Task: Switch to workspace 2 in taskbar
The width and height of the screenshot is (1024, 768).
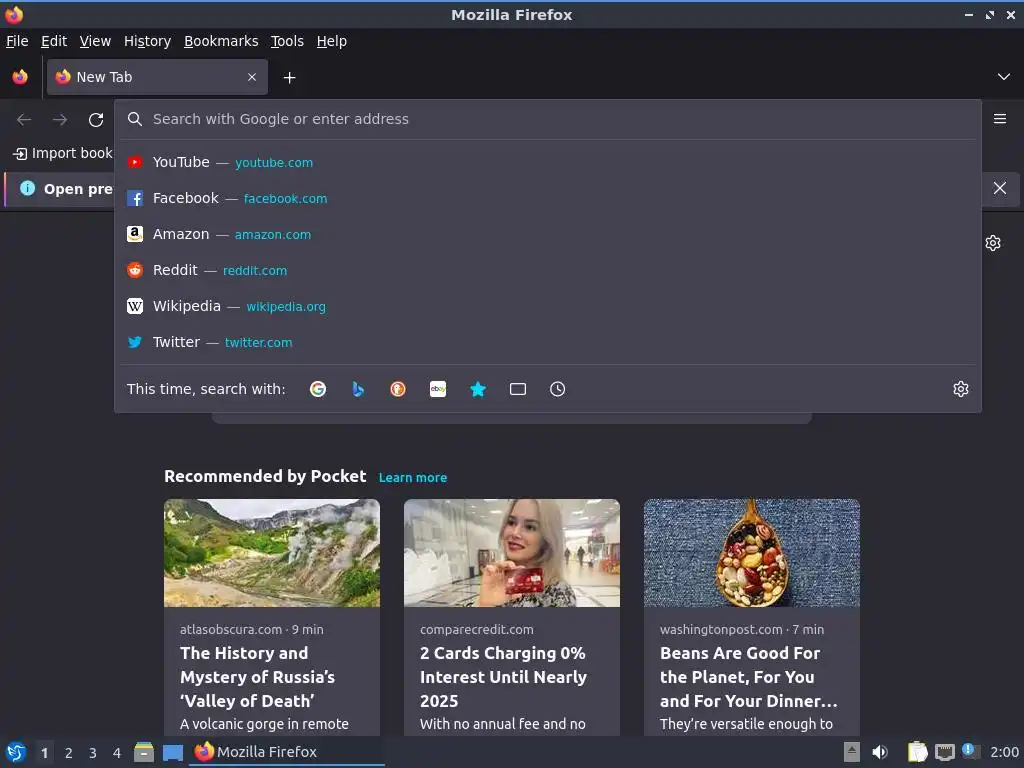Action: pyautogui.click(x=69, y=753)
